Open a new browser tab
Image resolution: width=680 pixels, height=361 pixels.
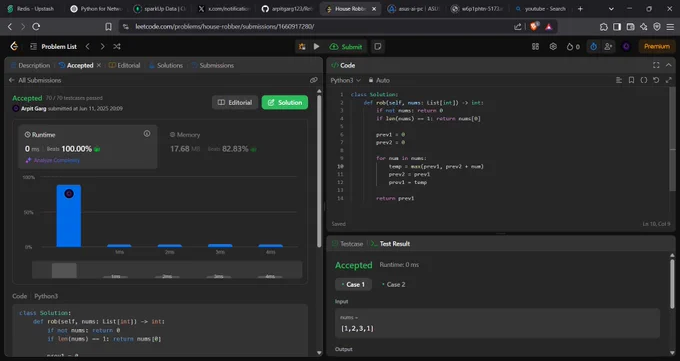(x=580, y=9)
